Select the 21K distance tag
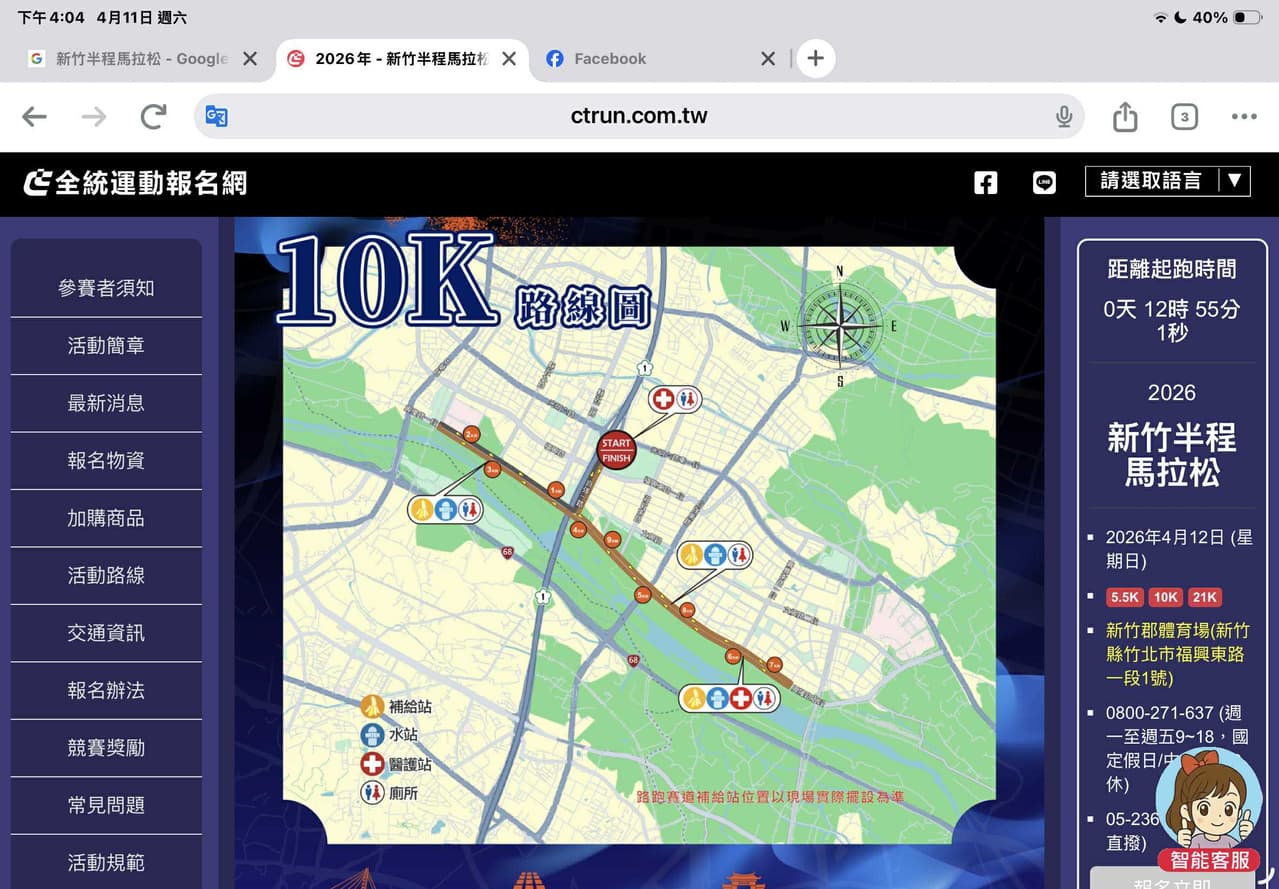Image resolution: width=1279 pixels, height=889 pixels. pyautogui.click(x=1204, y=597)
